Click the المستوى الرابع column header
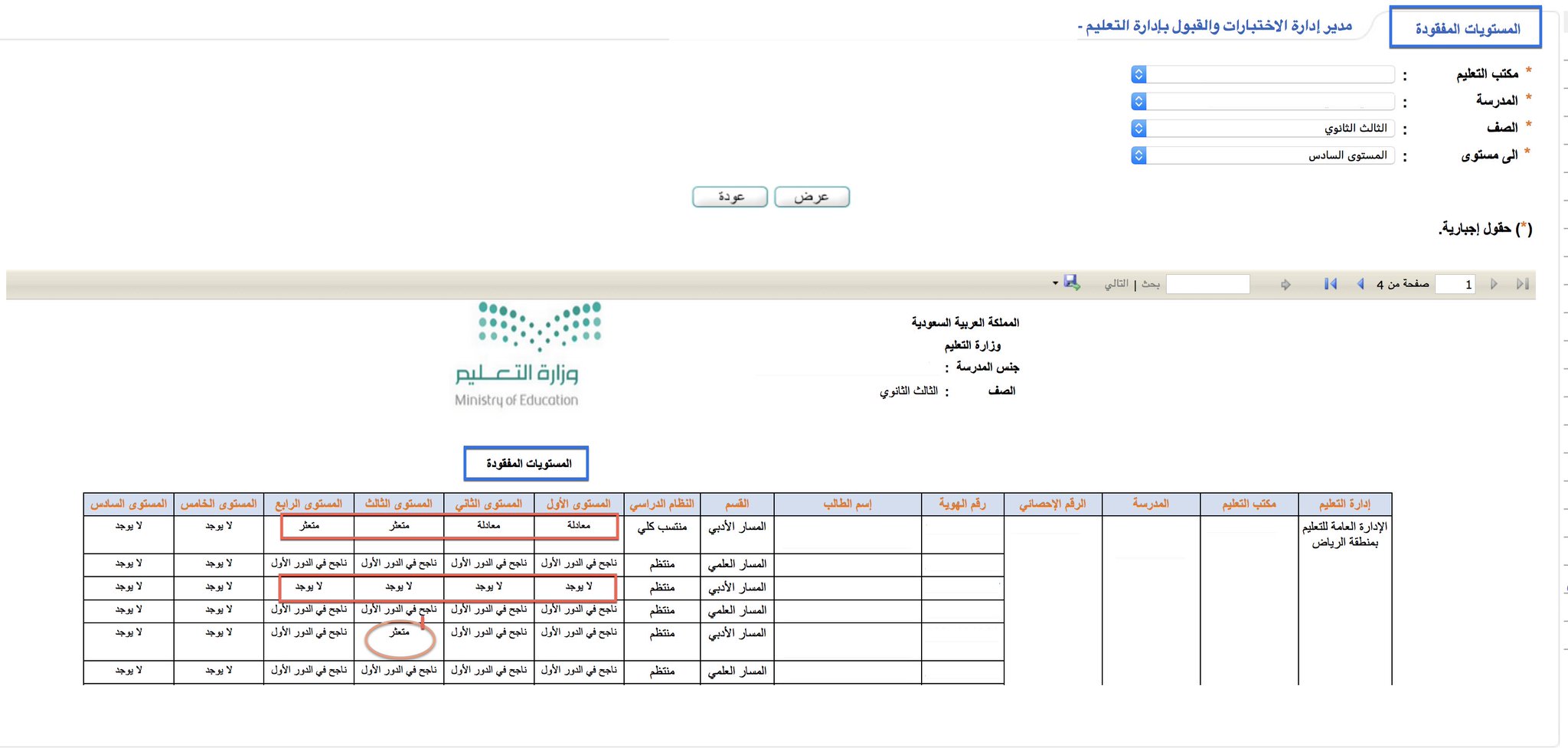The width and height of the screenshot is (1568, 748). (309, 505)
